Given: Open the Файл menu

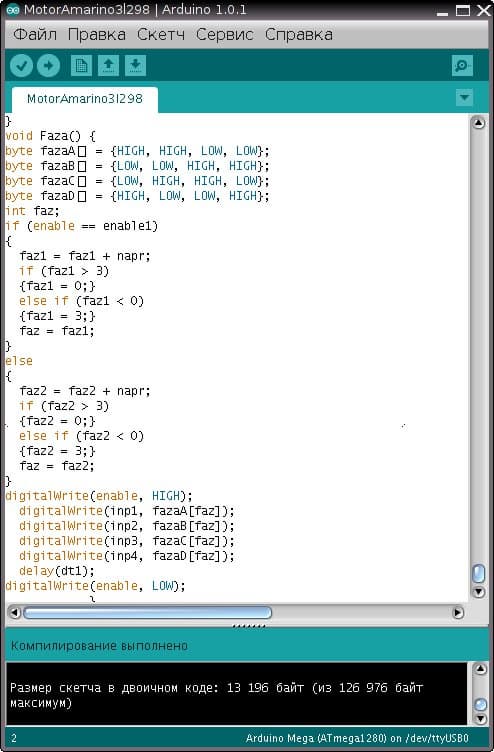Looking at the screenshot, I should (x=35, y=35).
